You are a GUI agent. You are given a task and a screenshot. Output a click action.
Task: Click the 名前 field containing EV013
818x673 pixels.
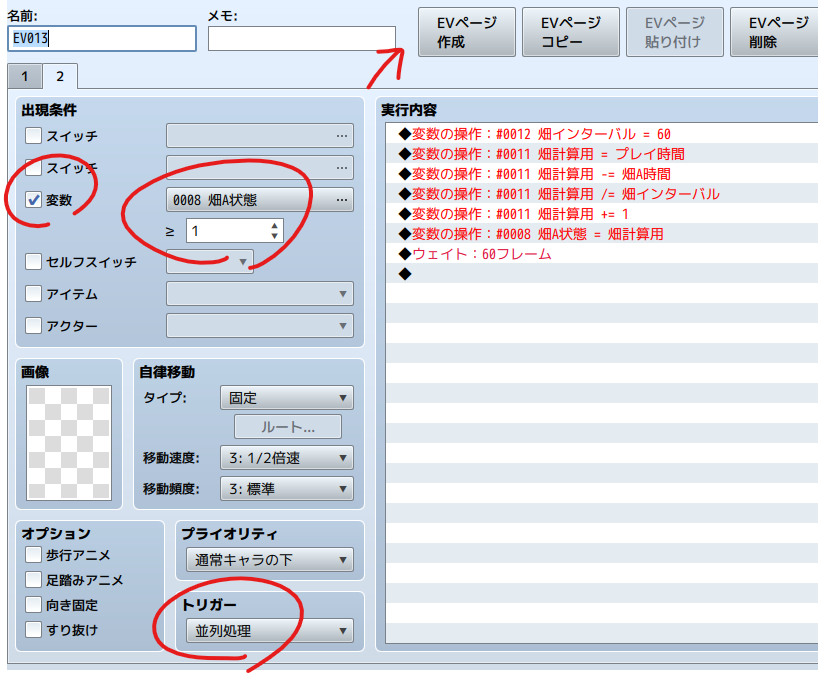(x=102, y=39)
